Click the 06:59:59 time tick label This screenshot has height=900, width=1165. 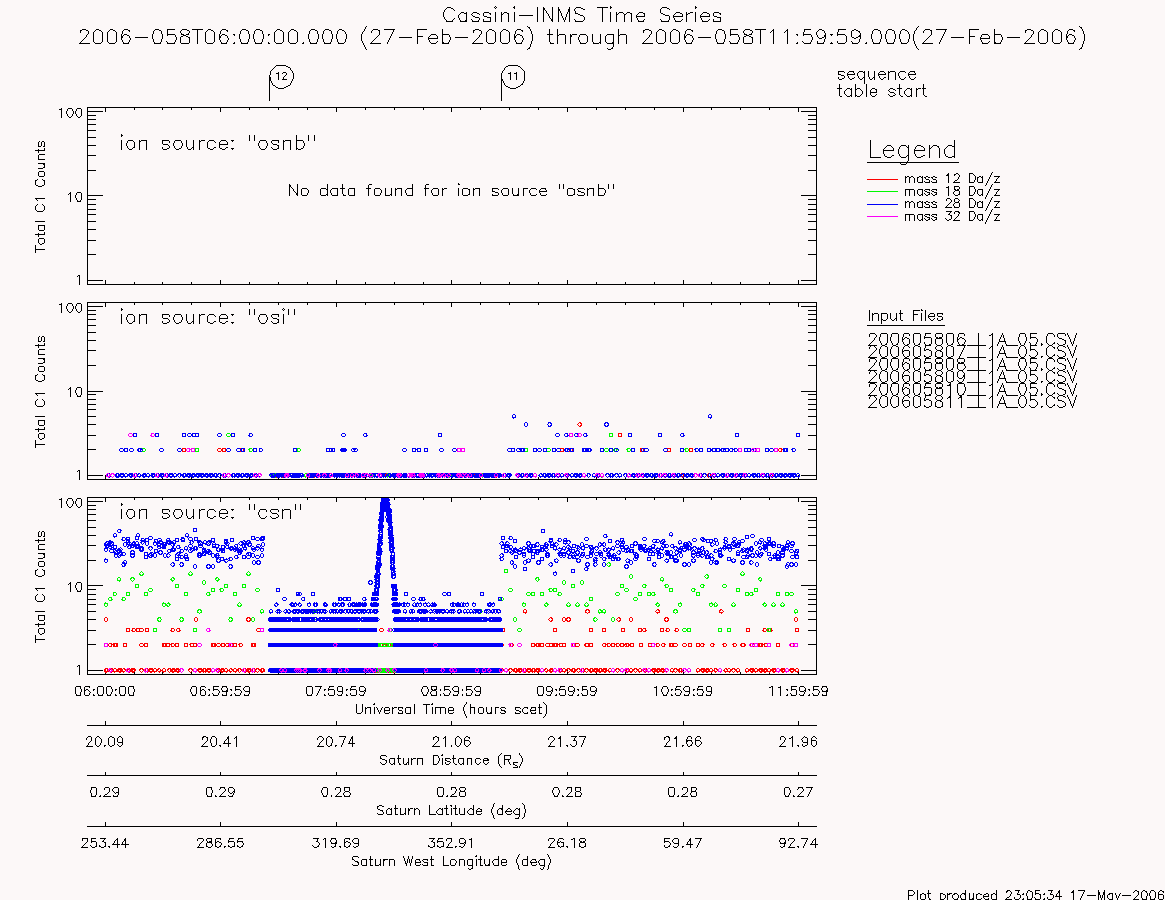[x=220, y=691]
